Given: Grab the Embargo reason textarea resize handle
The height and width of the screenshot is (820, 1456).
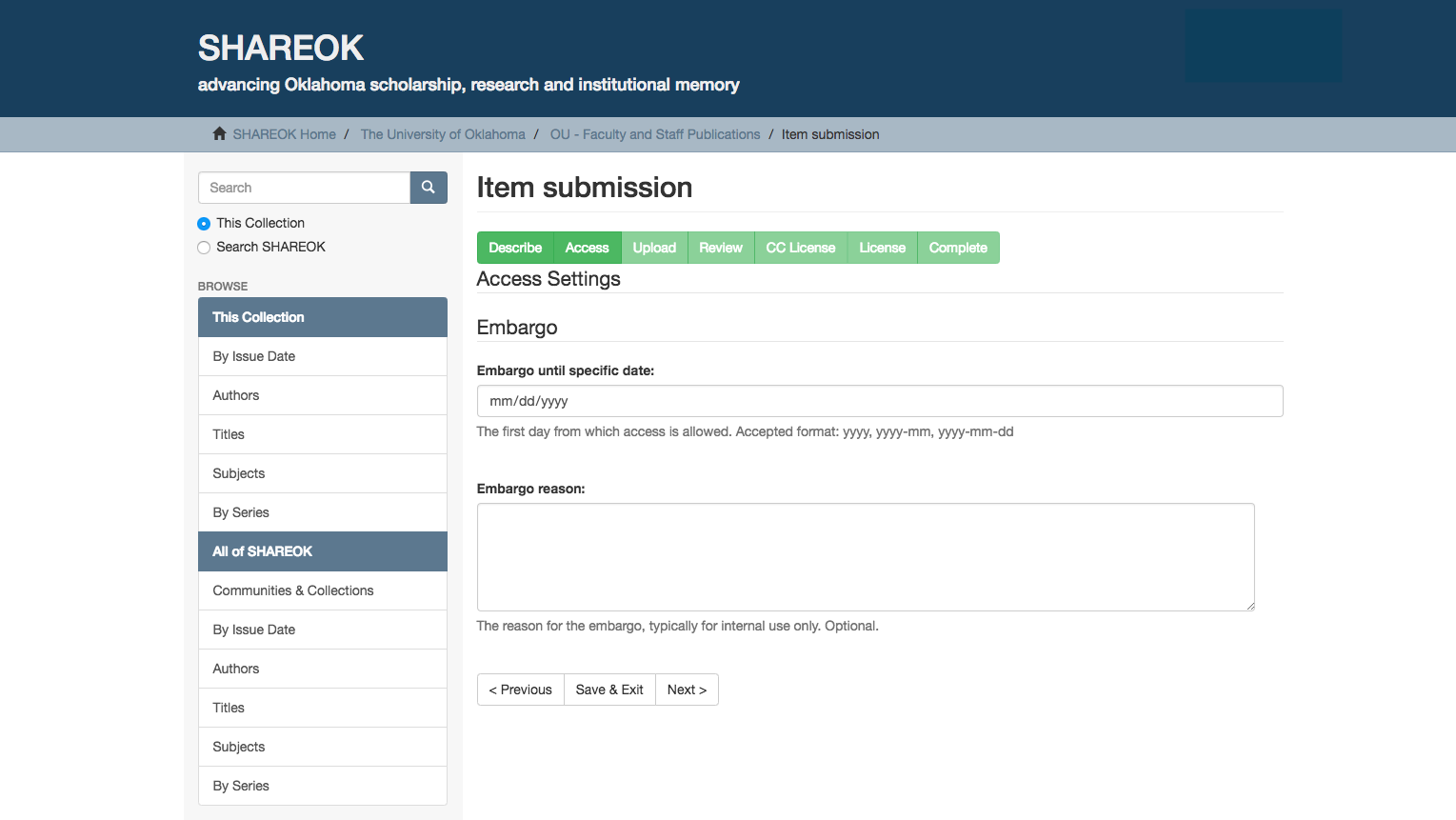Looking at the screenshot, I should (x=1249, y=606).
